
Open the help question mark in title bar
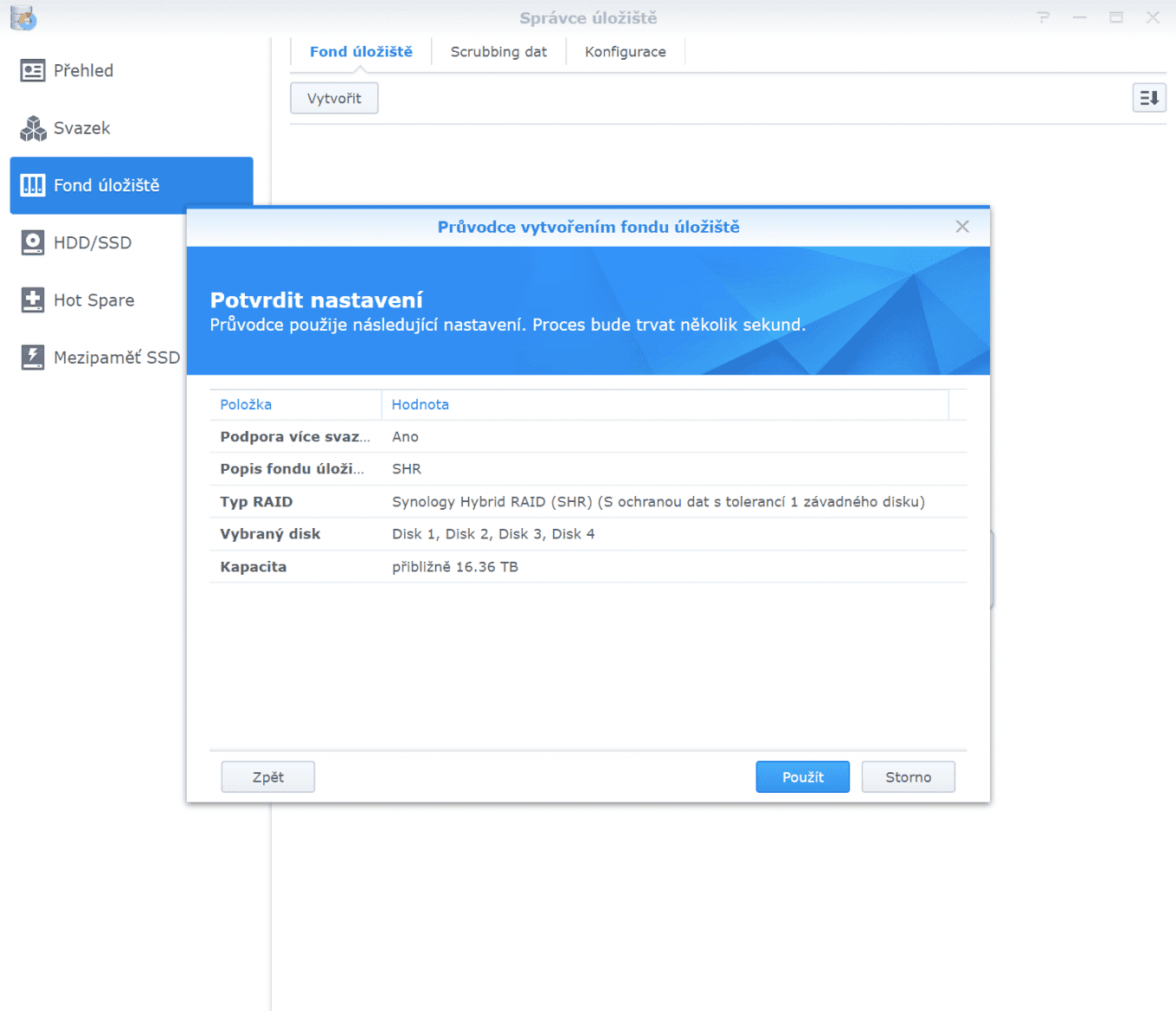point(1044,17)
